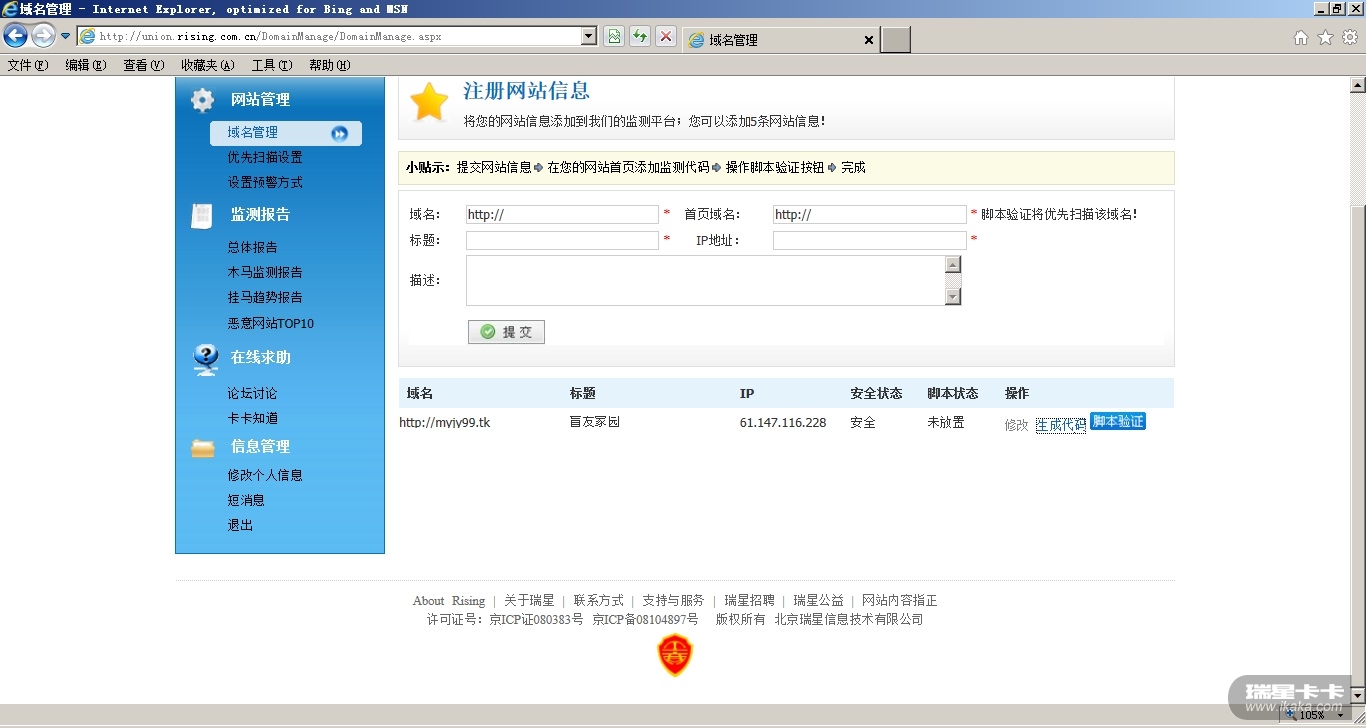
Task: Click the yellow star icon by 注册网站信息
Action: (429, 101)
